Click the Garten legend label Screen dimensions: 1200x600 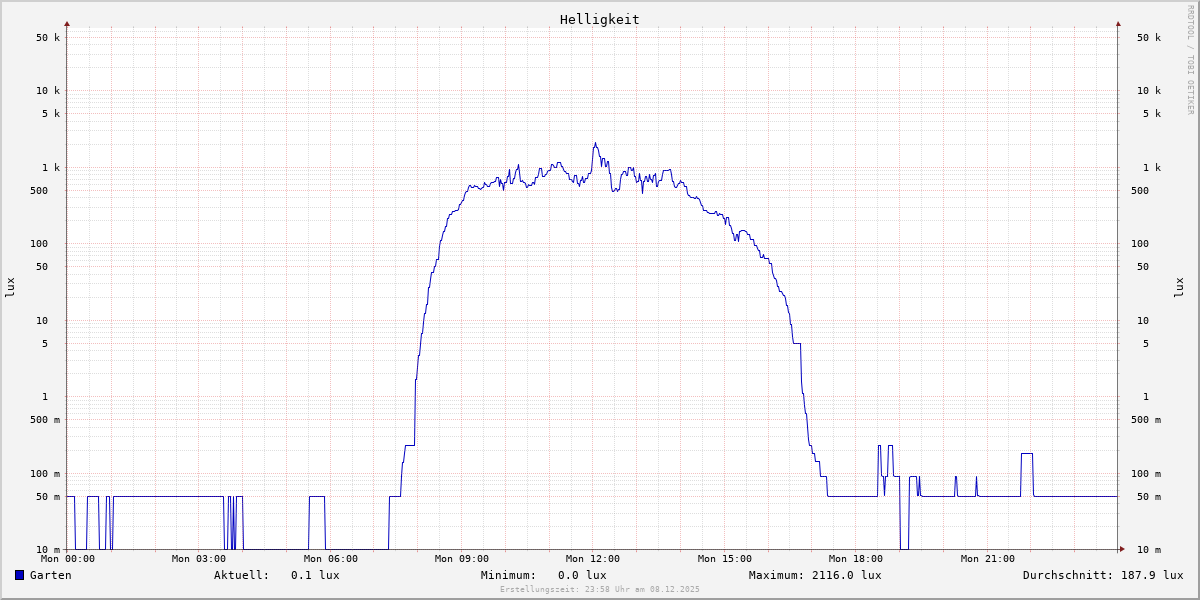click(x=50, y=575)
